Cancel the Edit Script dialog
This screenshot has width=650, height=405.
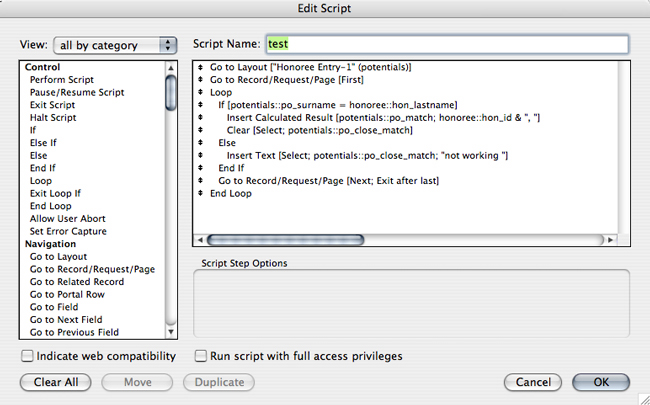click(533, 382)
